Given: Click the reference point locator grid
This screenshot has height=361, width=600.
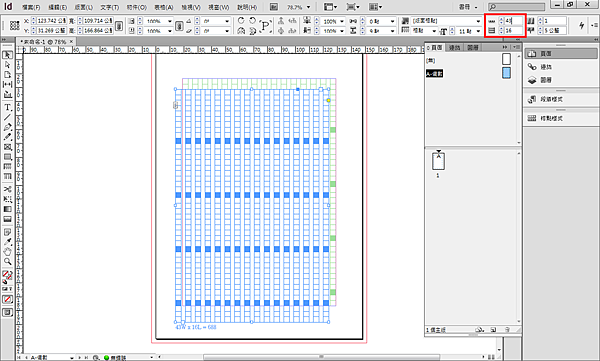Looking at the screenshot, I should pyautogui.click(x=15, y=25).
